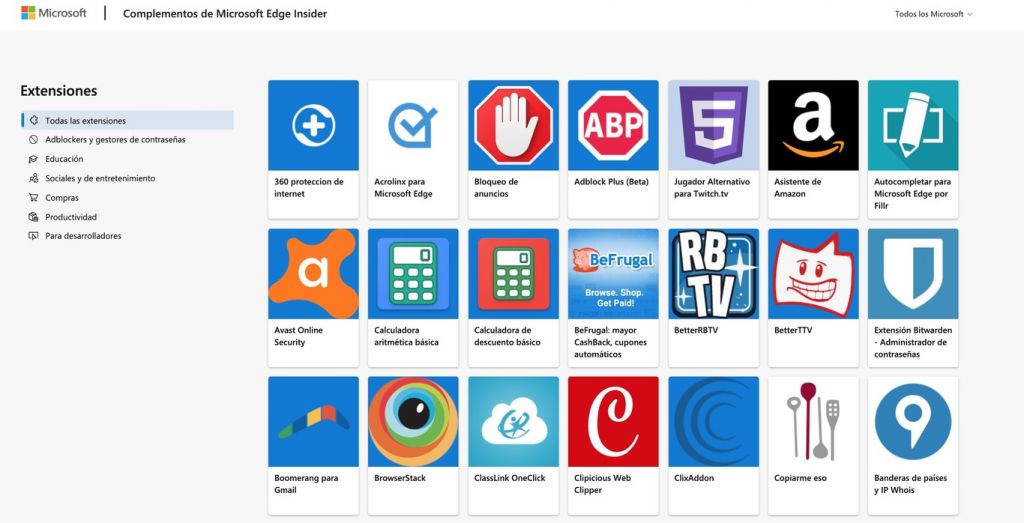Select Todas las extensiones category
The image size is (1024, 523).
click(86, 121)
